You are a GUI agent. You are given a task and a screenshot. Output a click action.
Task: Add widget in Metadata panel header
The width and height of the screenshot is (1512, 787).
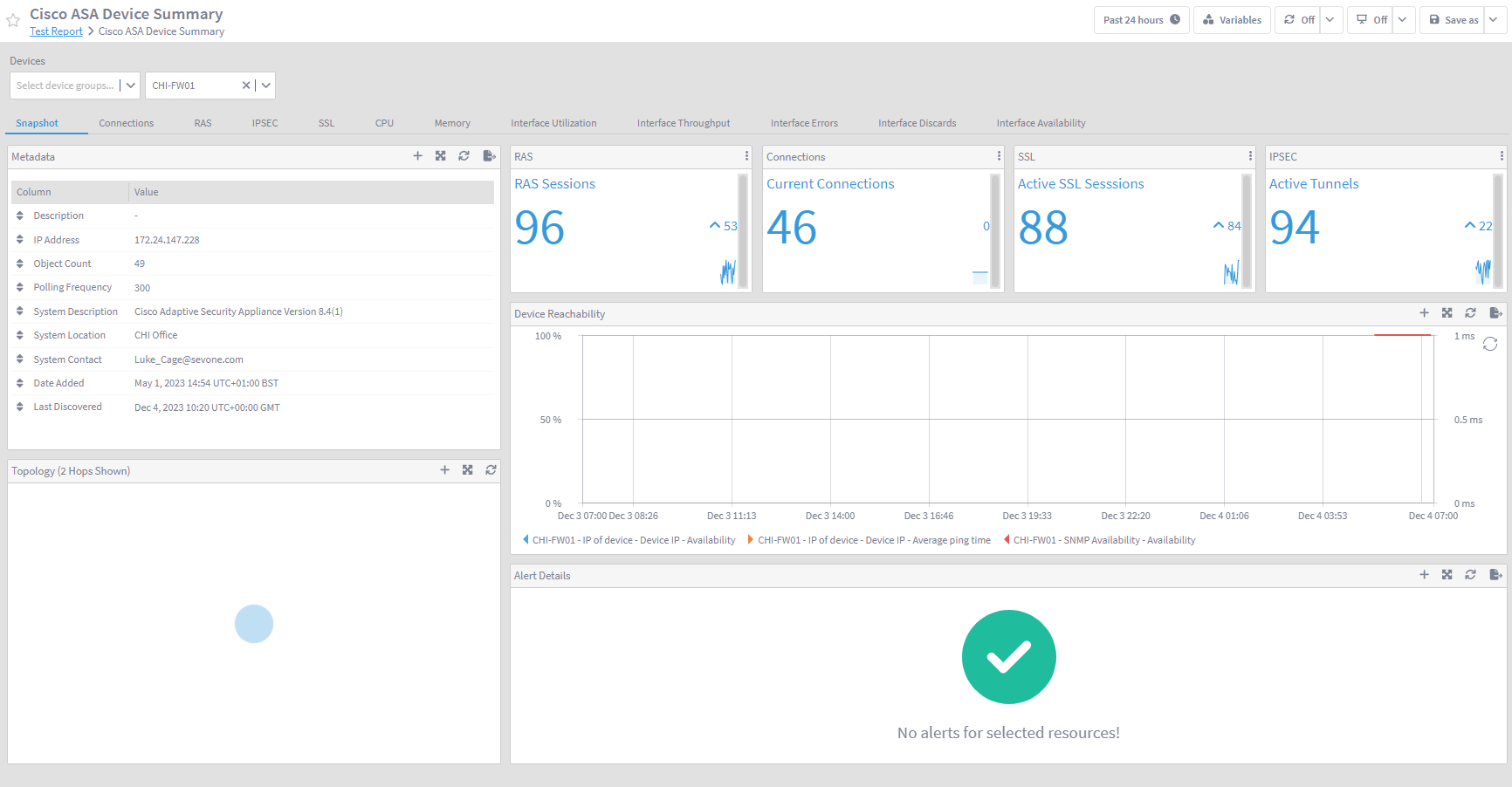click(x=417, y=156)
